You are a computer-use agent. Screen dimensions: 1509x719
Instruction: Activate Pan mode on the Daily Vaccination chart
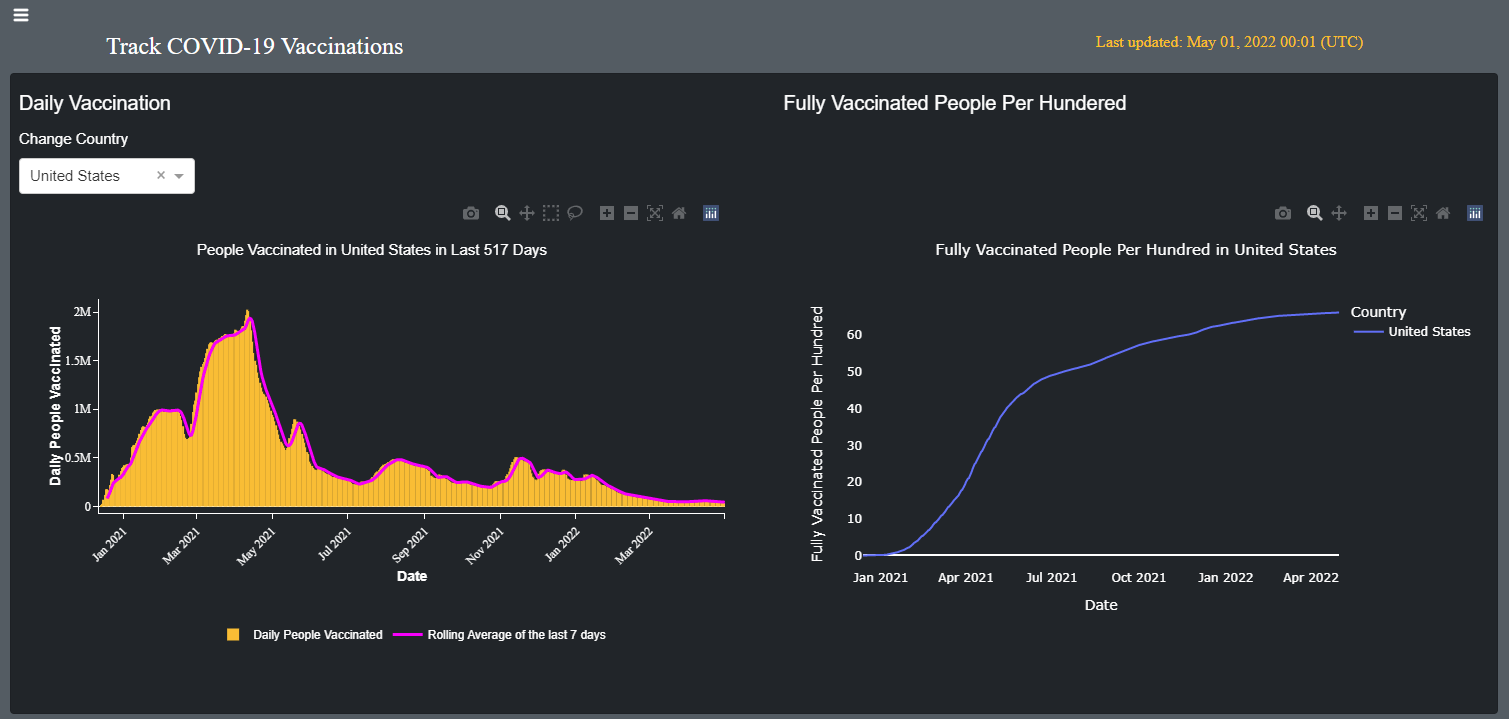tap(526, 212)
